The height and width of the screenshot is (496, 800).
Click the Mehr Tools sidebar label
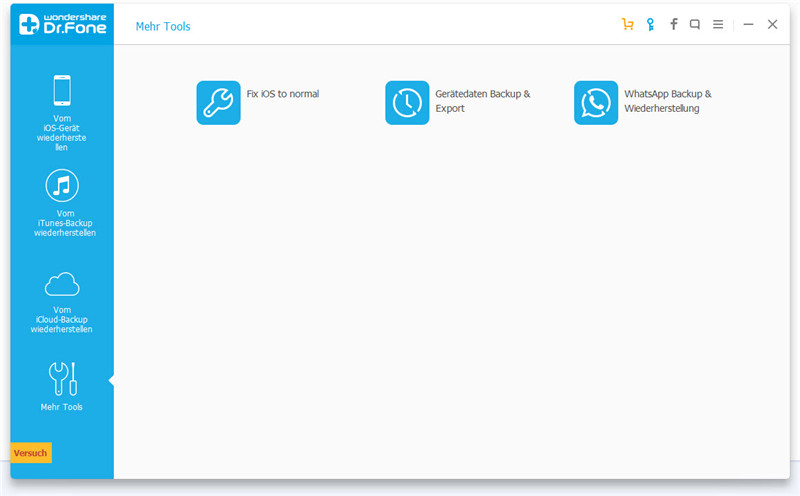[x=62, y=407]
